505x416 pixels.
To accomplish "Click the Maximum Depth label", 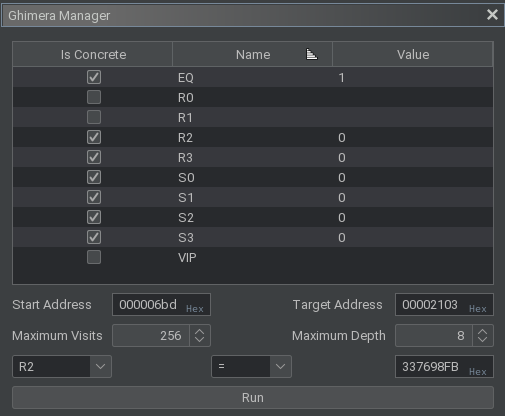I will coord(339,336).
